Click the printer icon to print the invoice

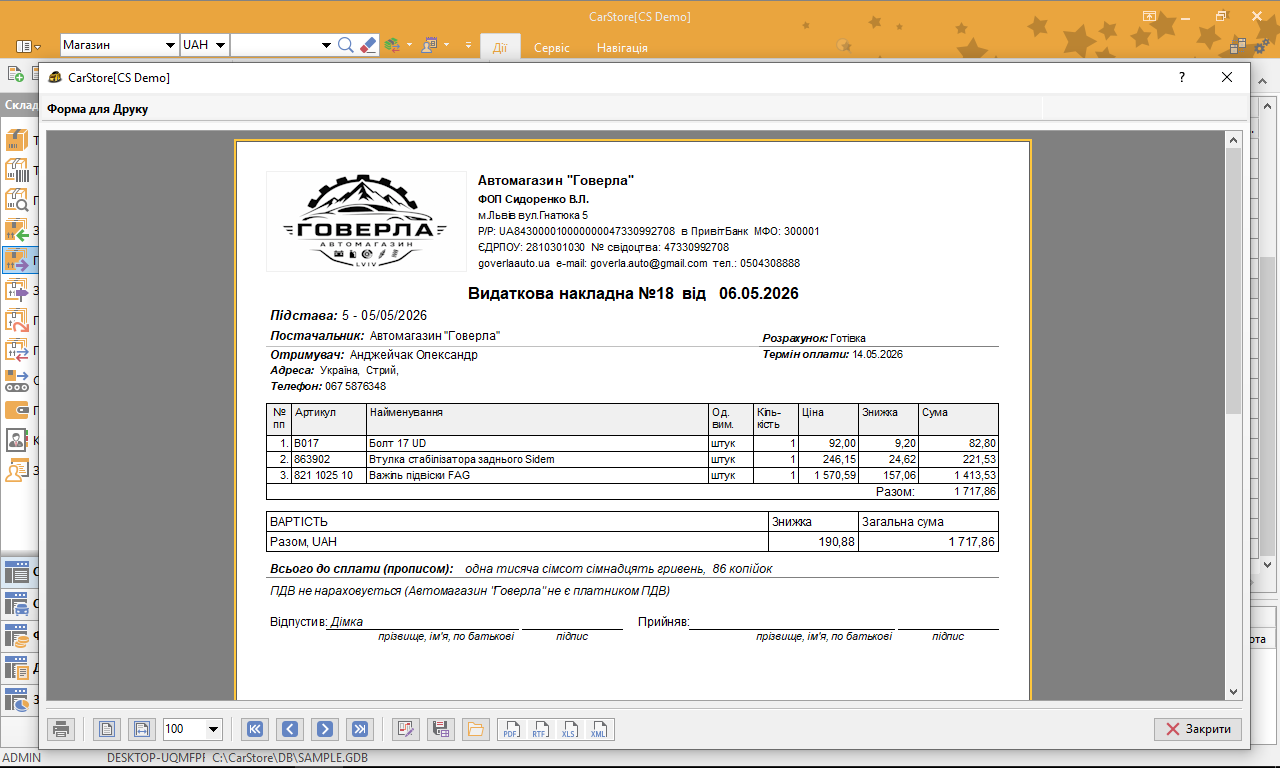click(61, 729)
